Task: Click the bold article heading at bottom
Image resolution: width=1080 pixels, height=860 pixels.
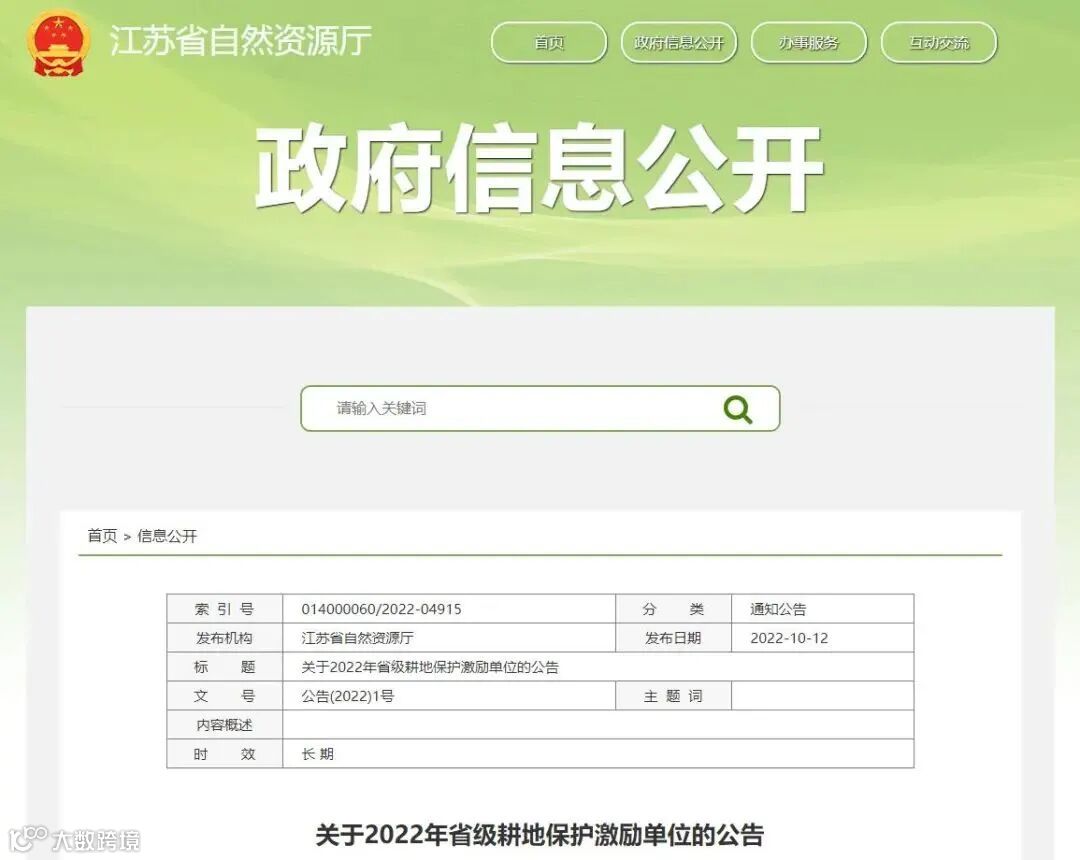Action: (539, 835)
